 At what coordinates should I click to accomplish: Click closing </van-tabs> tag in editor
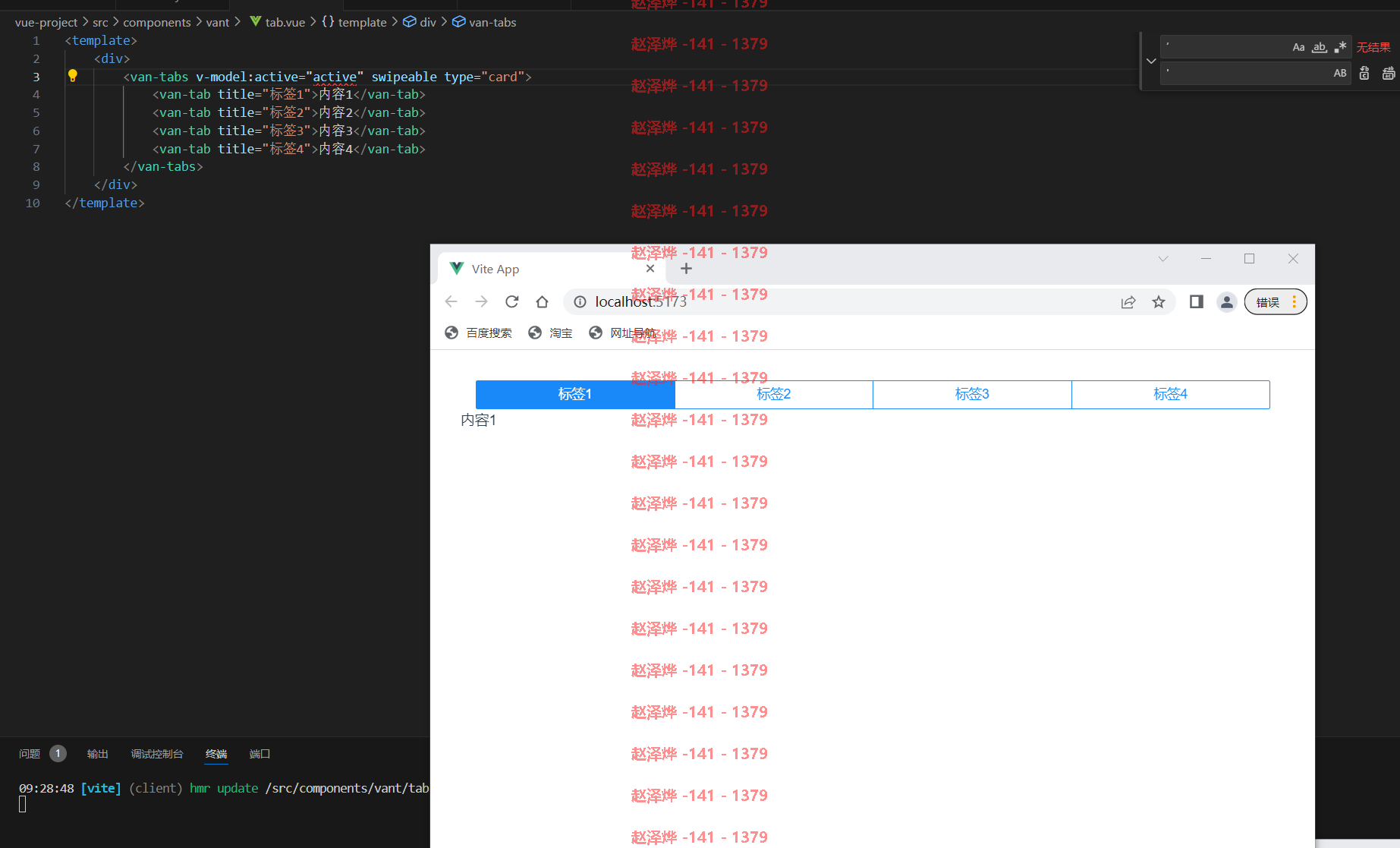(163, 166)
